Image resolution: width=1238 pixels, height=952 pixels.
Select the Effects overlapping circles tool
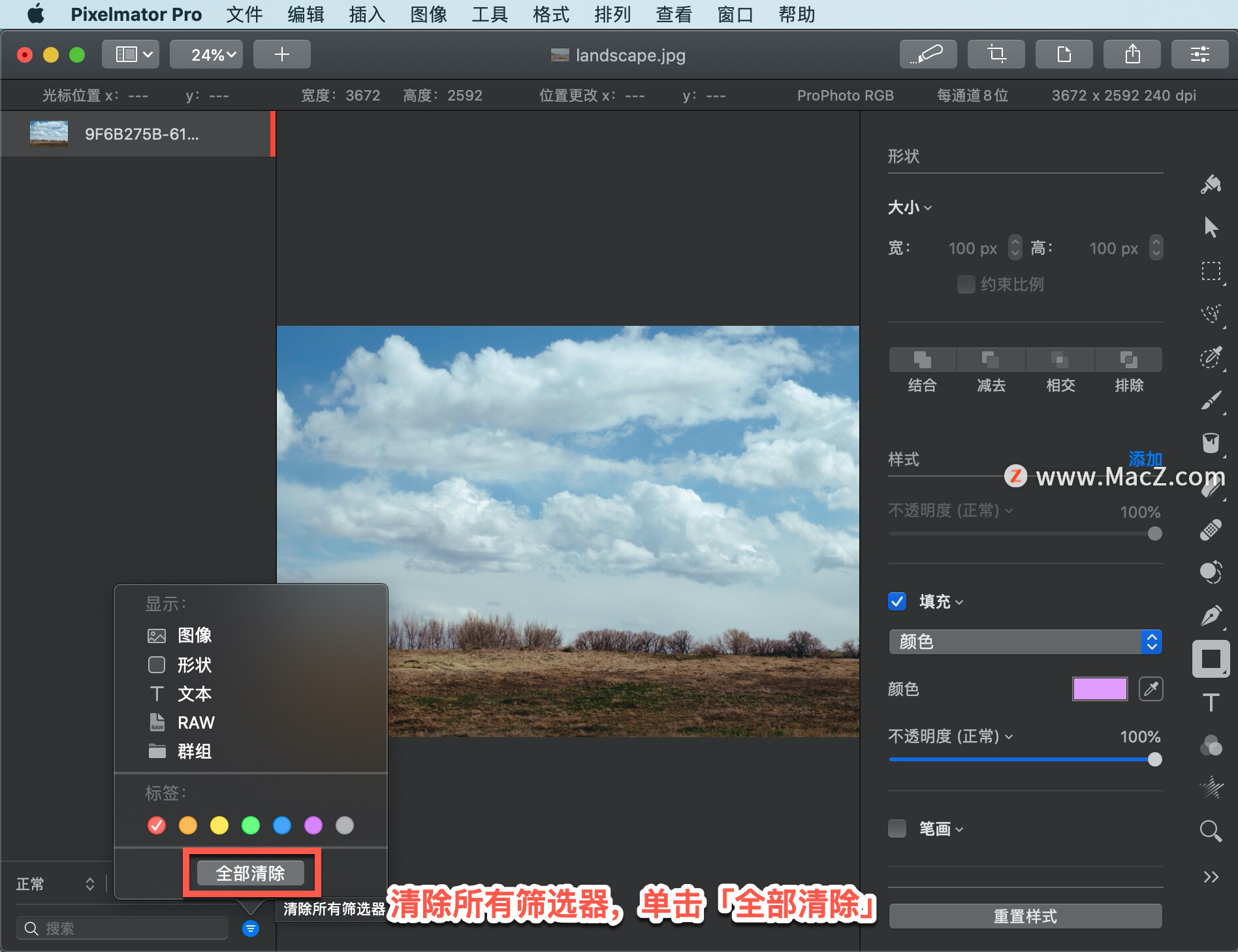1211,745
